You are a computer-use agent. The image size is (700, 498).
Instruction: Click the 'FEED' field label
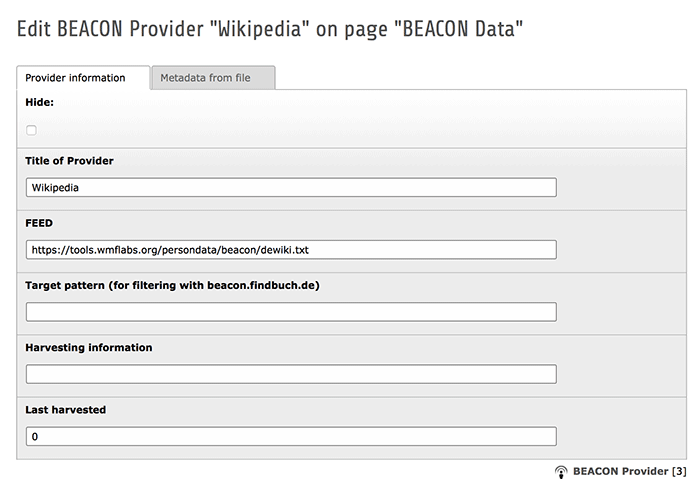point(39,223)
